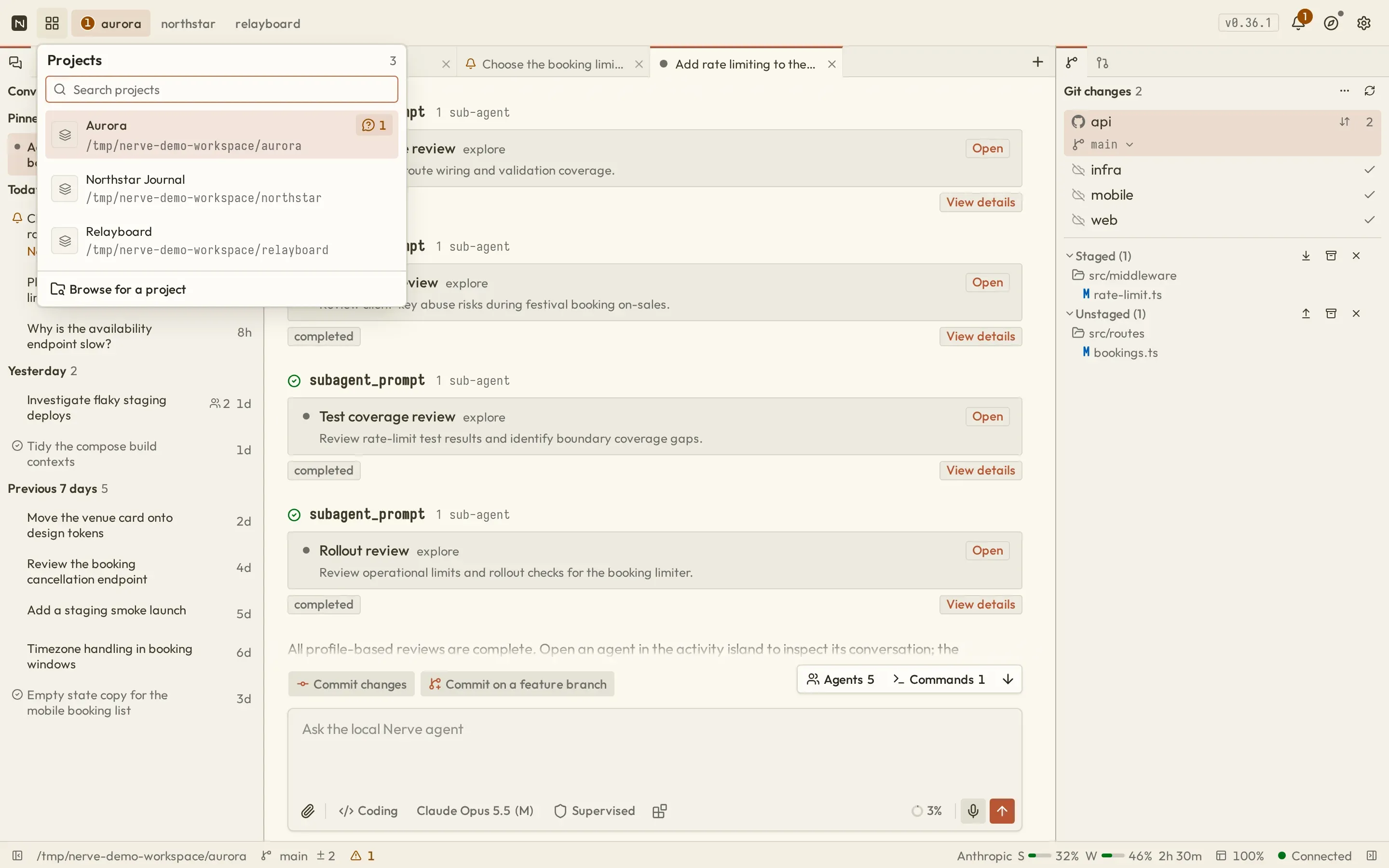
Task: Switch to the relayboard project tab
Action: click(x=268, y=24)
